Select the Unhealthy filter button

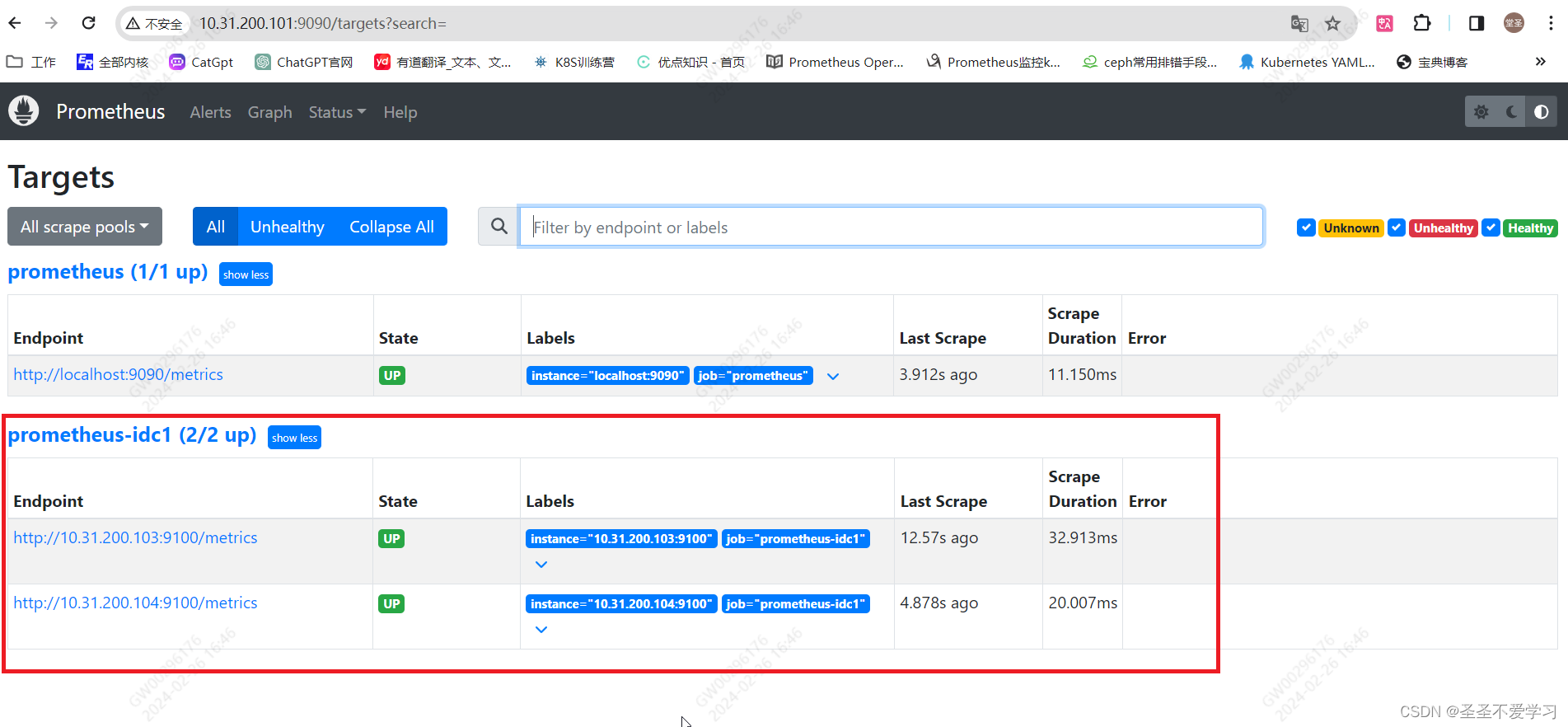click(x=288, y=227)
